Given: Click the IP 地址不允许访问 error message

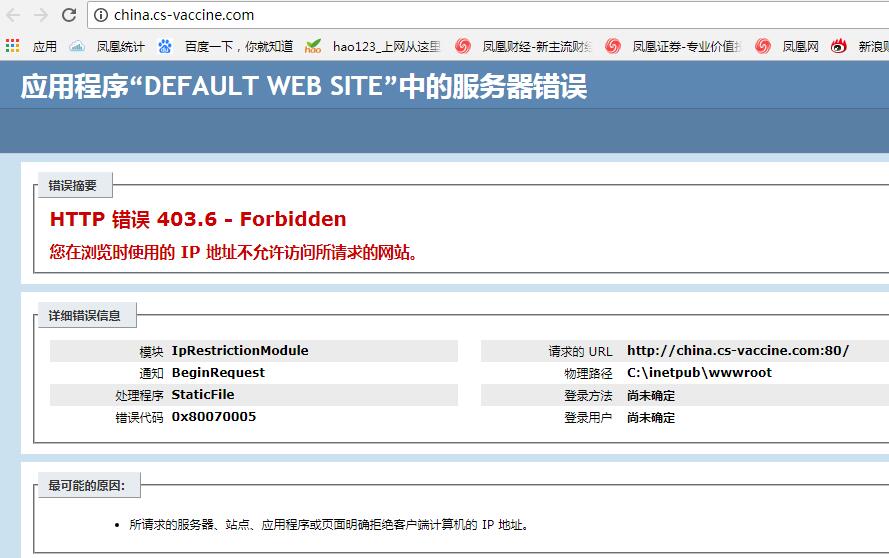Looking at the screenshot, I should tap(234, 252).
